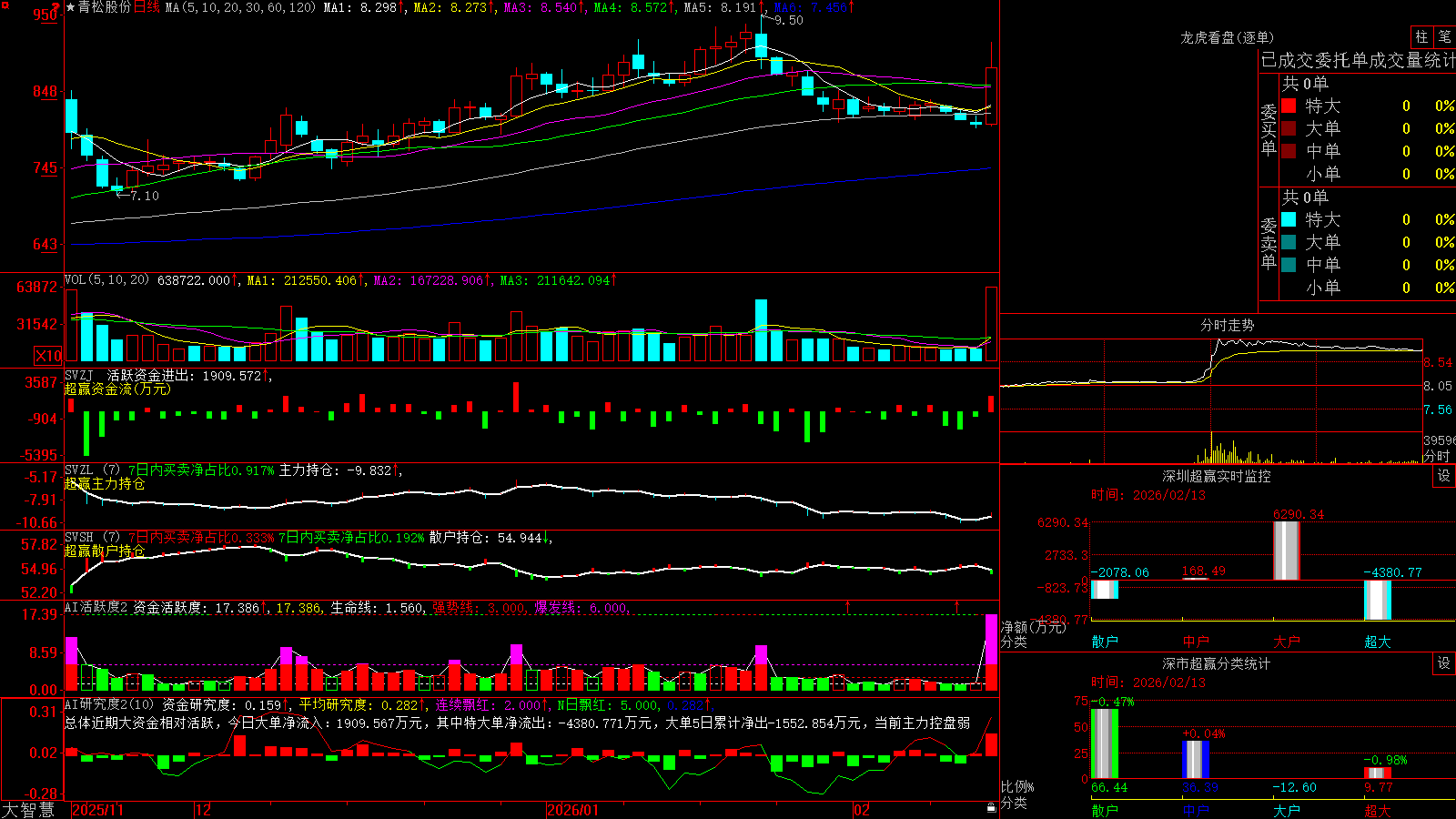Screen dimensions: 1456x819
Task: Jump to the 2026/01 timeline marker
Action: (573, 810)
